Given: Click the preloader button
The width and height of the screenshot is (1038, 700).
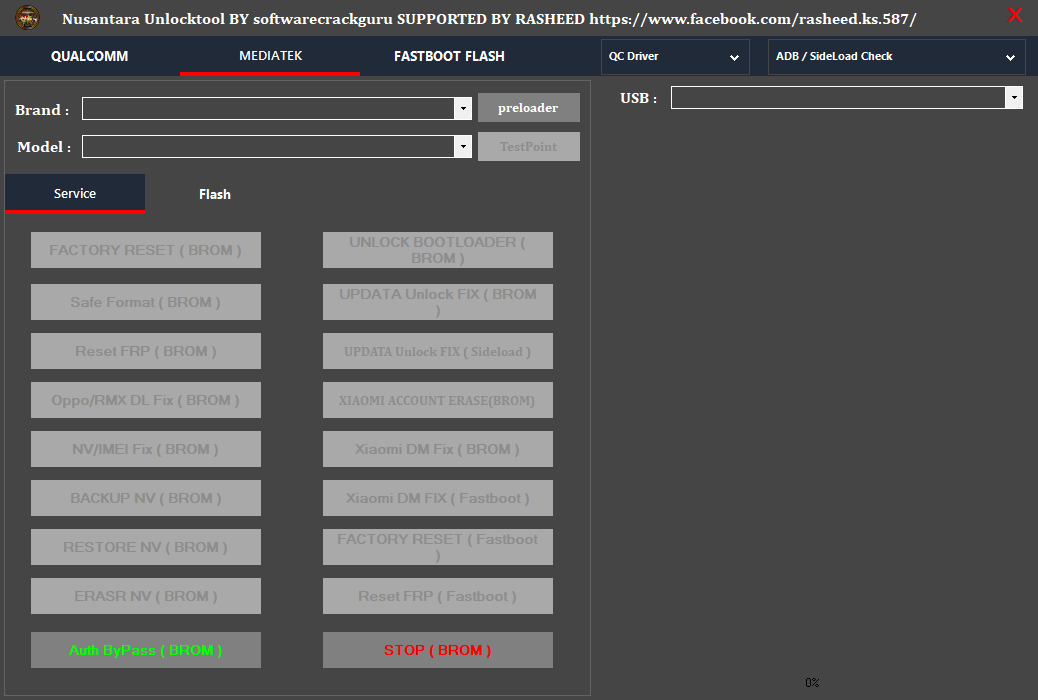Looking at the screenshot, I should 528,107.
